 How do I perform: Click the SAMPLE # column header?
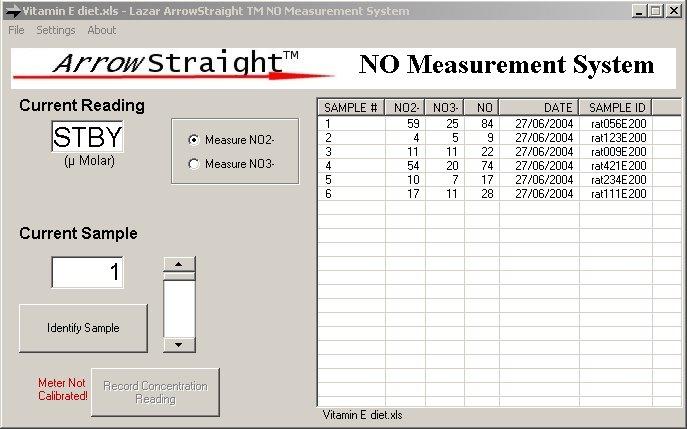point(351,107)
